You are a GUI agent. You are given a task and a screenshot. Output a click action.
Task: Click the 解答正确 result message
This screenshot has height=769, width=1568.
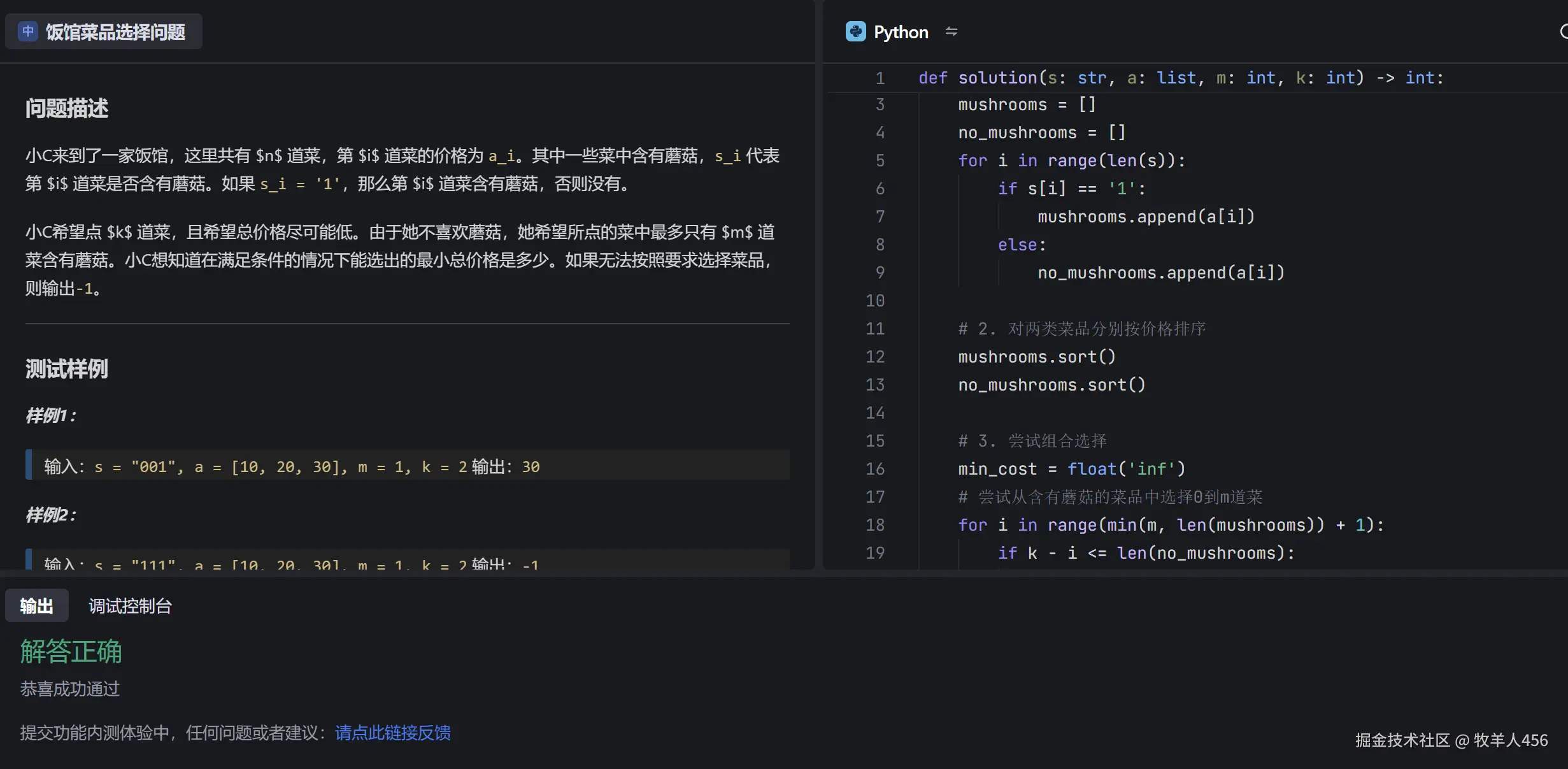pos(71,651)
